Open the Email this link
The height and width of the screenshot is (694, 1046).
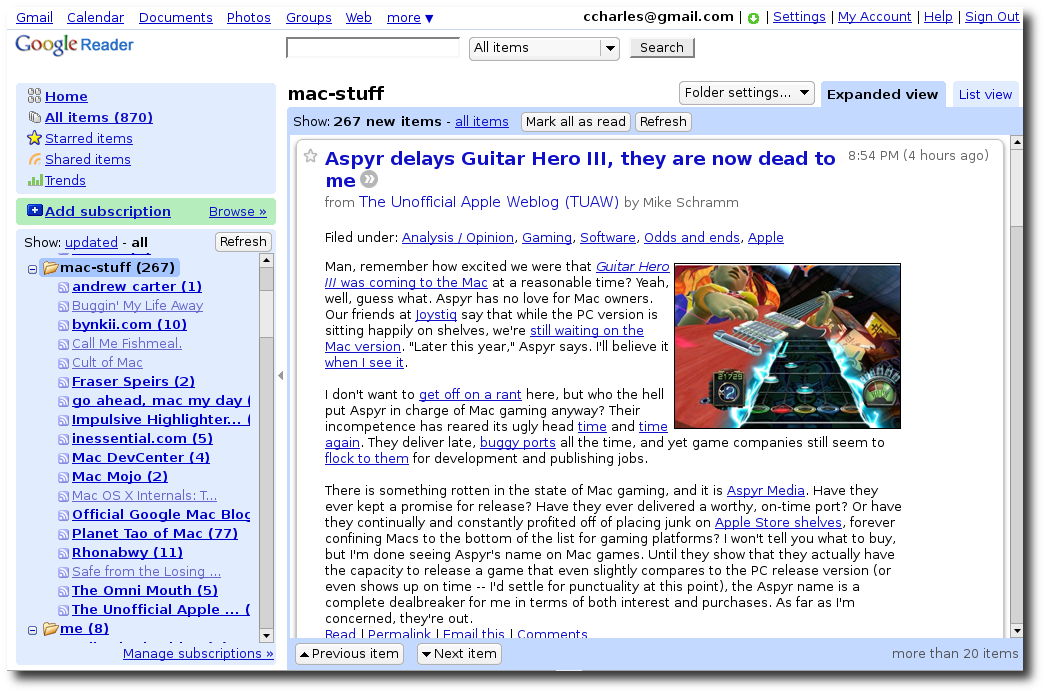pos(474,634)
